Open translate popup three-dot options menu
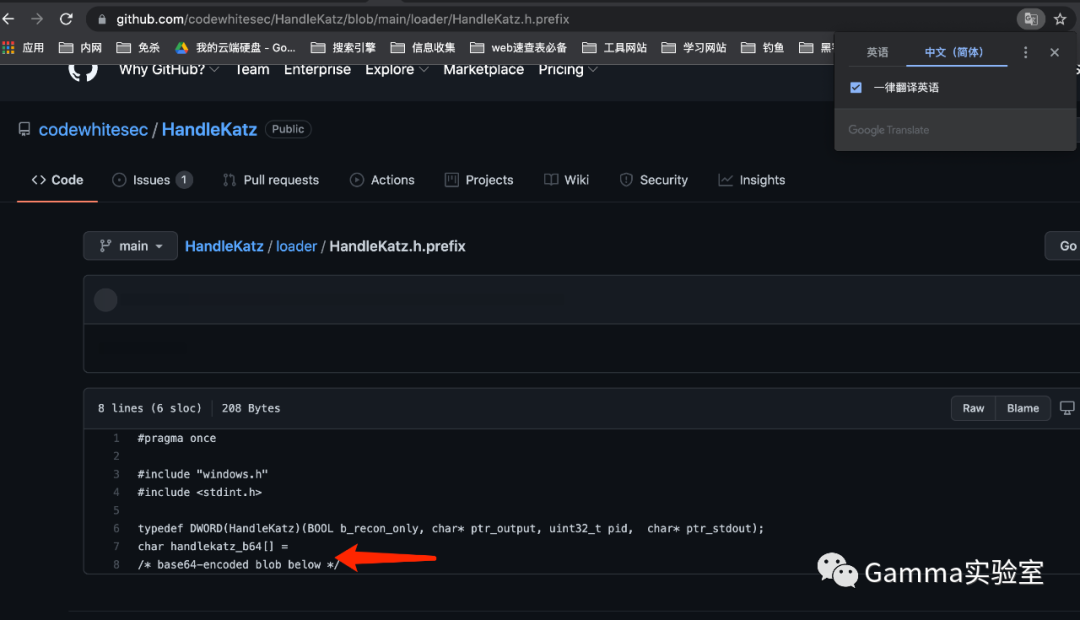 (1026, 52)
